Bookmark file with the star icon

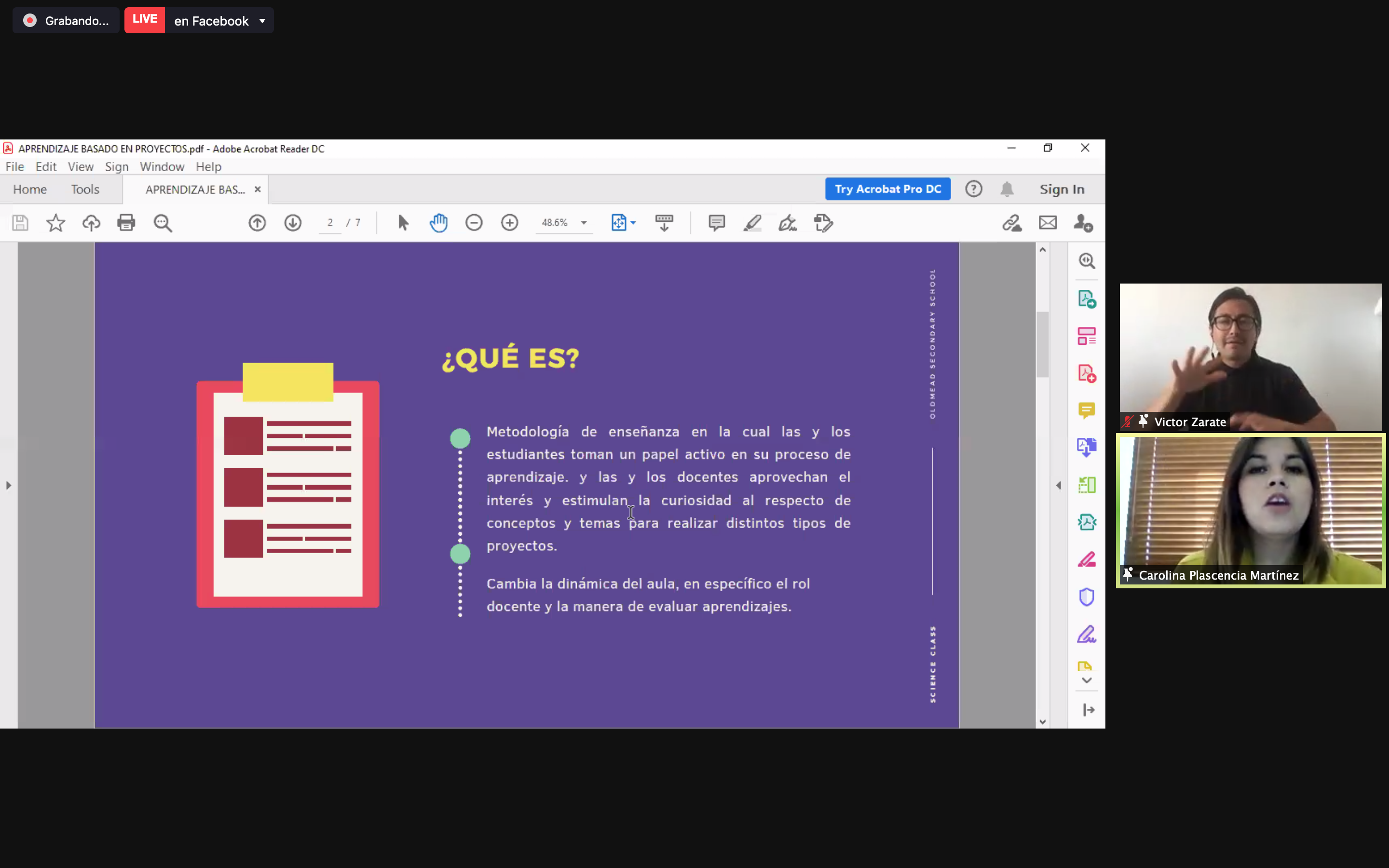(x=55, y=223)
